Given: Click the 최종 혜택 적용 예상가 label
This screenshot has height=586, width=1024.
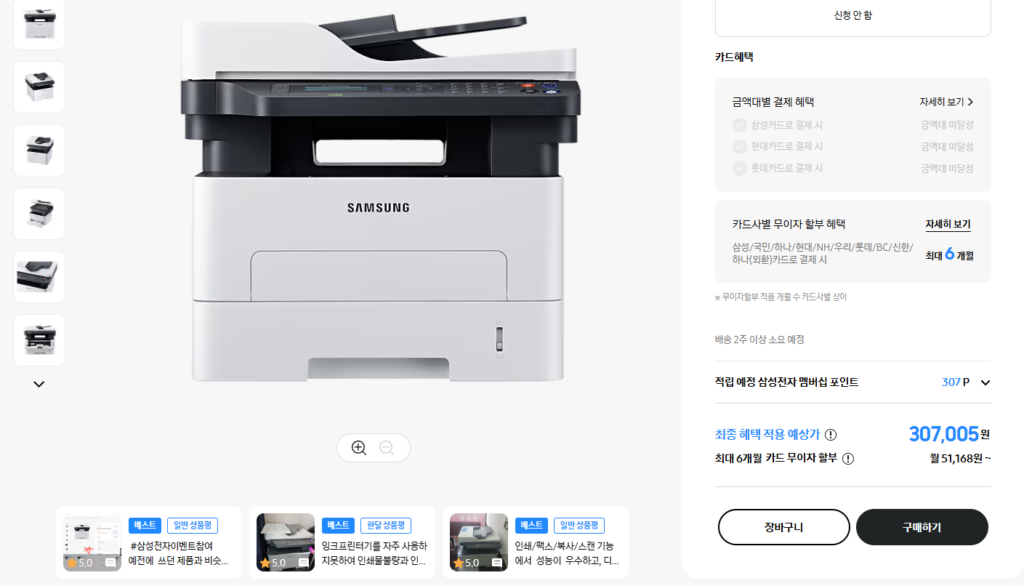Looking at the screenshot, I should (767, 434).
